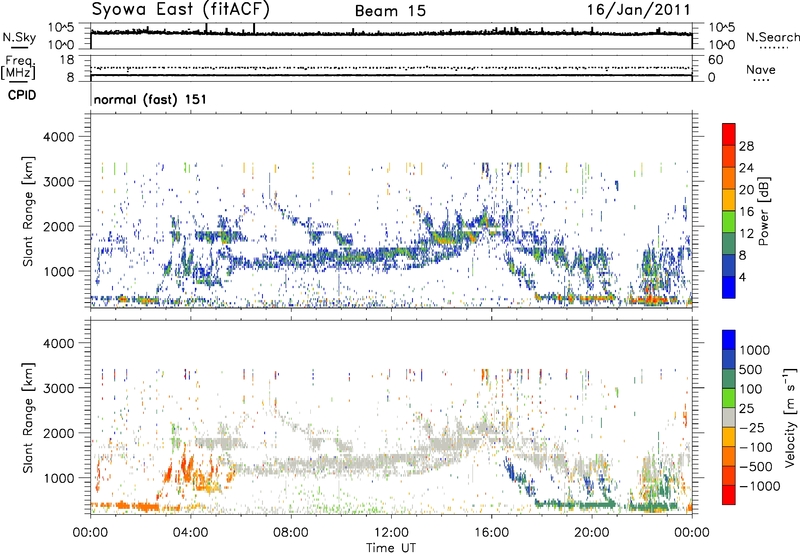Select the "08:00" time tick label
The width and height of the screenshot is (800, 554).
click(291, 533)
